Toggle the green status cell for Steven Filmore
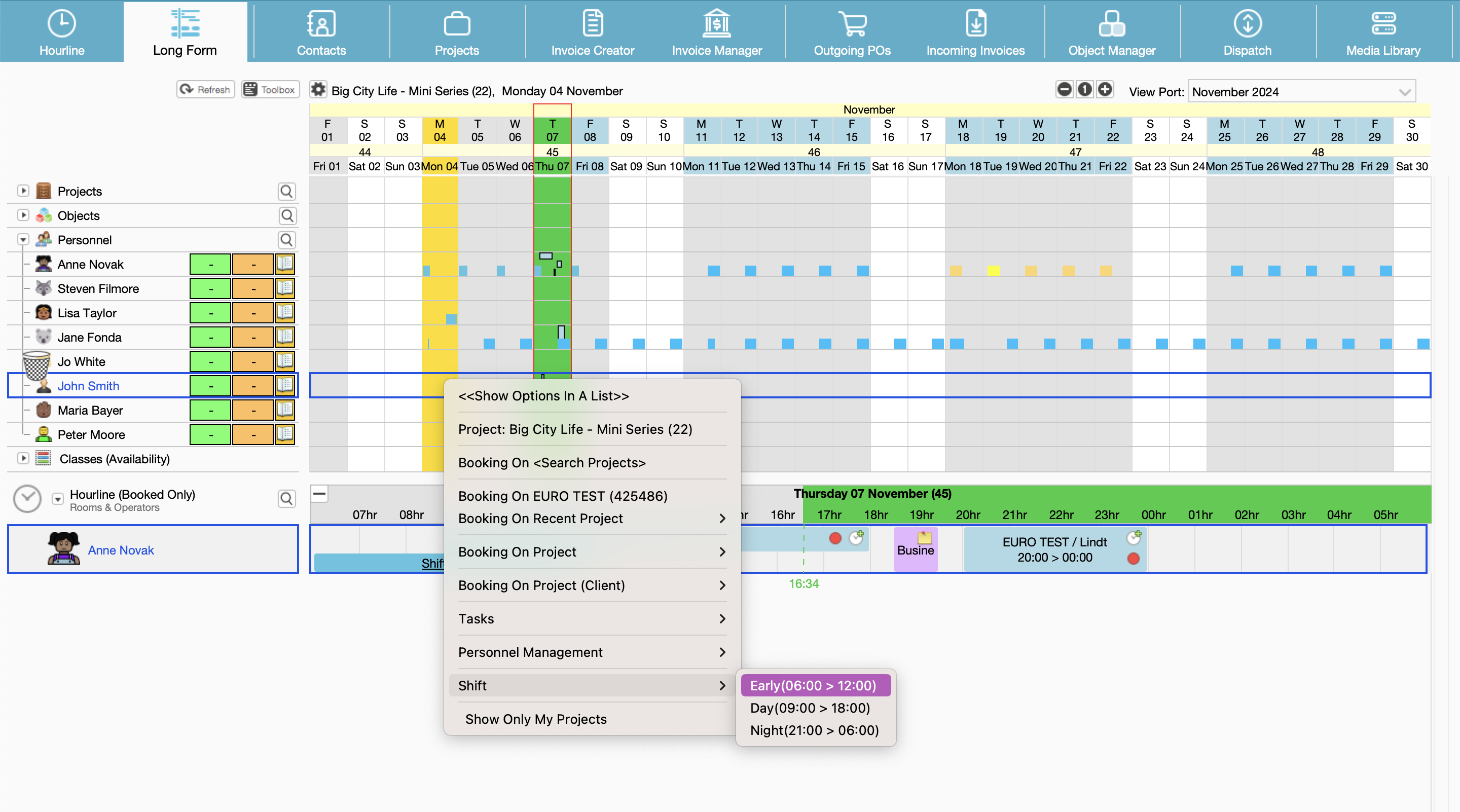This screenshot has width=1460, height=812. coord(210,288)
